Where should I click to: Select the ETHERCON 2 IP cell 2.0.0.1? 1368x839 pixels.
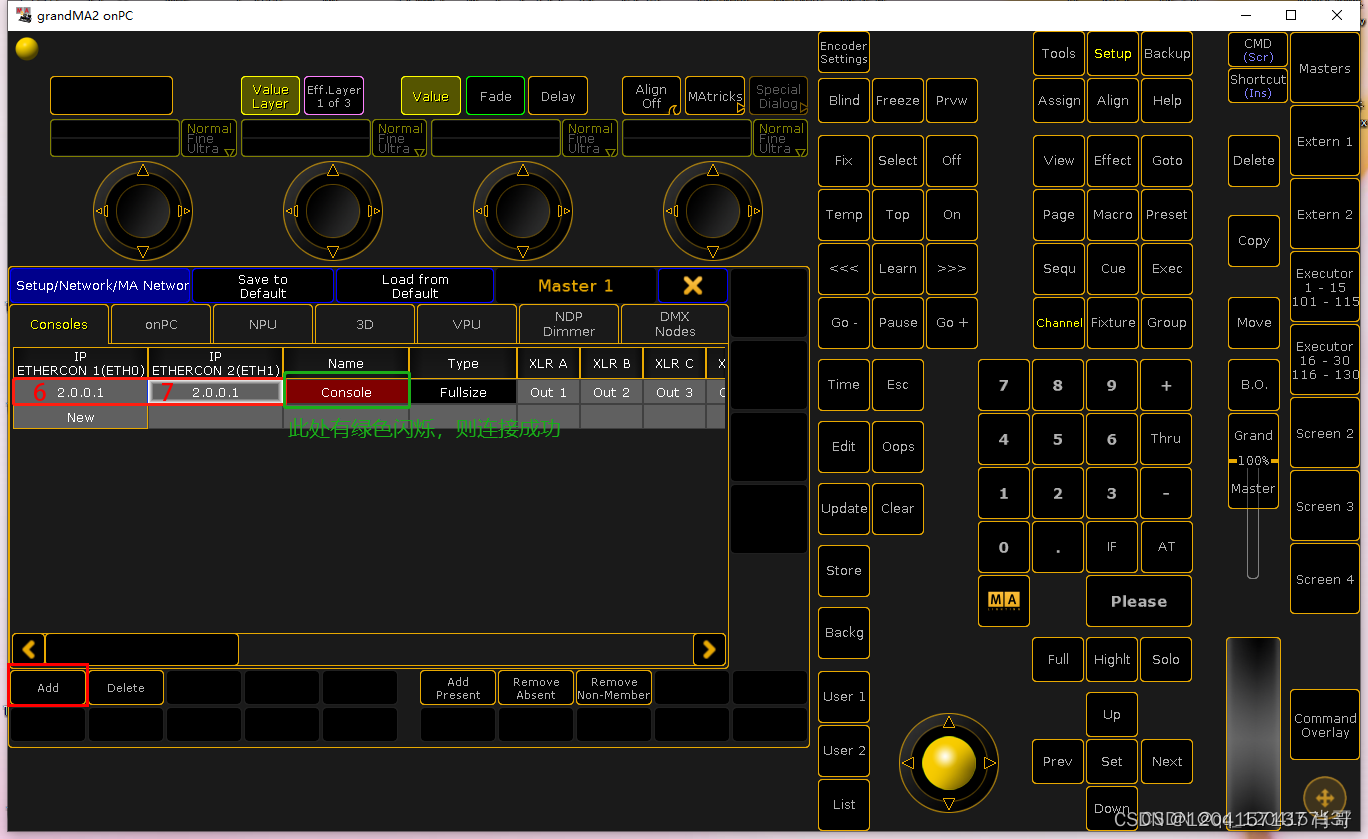click(x=215, y=393)
